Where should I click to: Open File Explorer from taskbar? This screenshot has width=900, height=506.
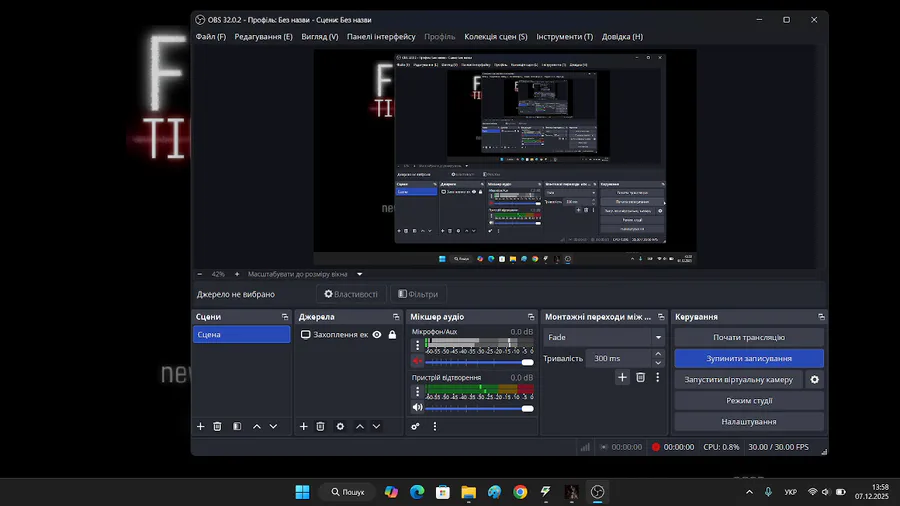468,492
